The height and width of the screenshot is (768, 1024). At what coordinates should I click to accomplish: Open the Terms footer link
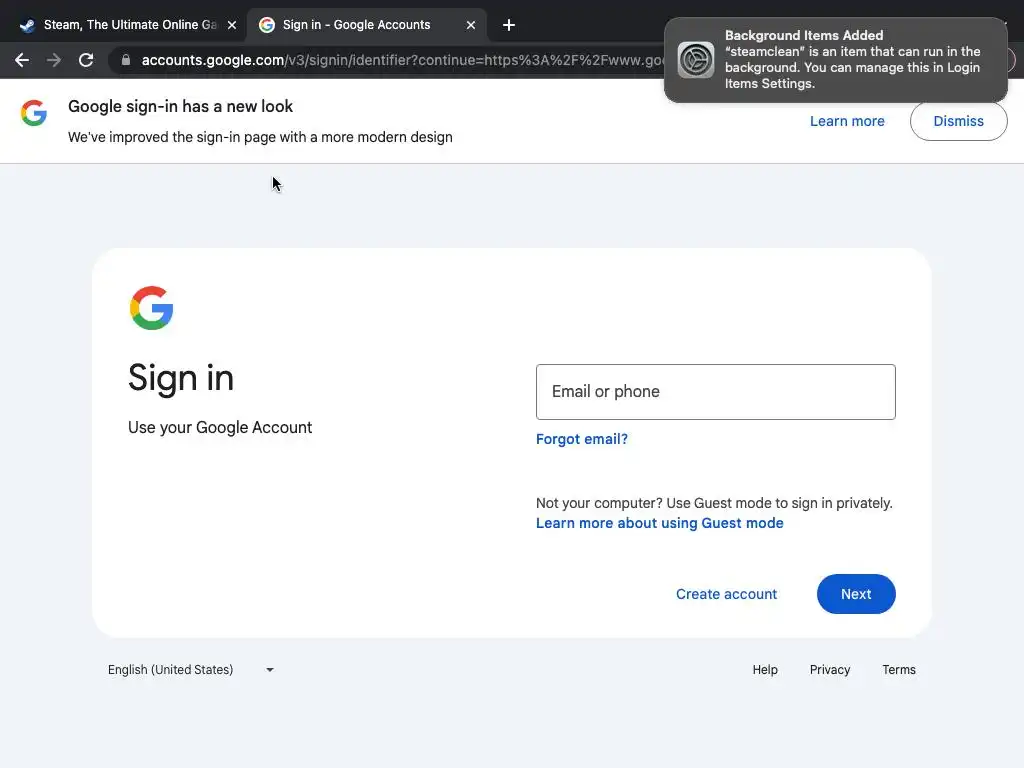[x=899, y=669]
